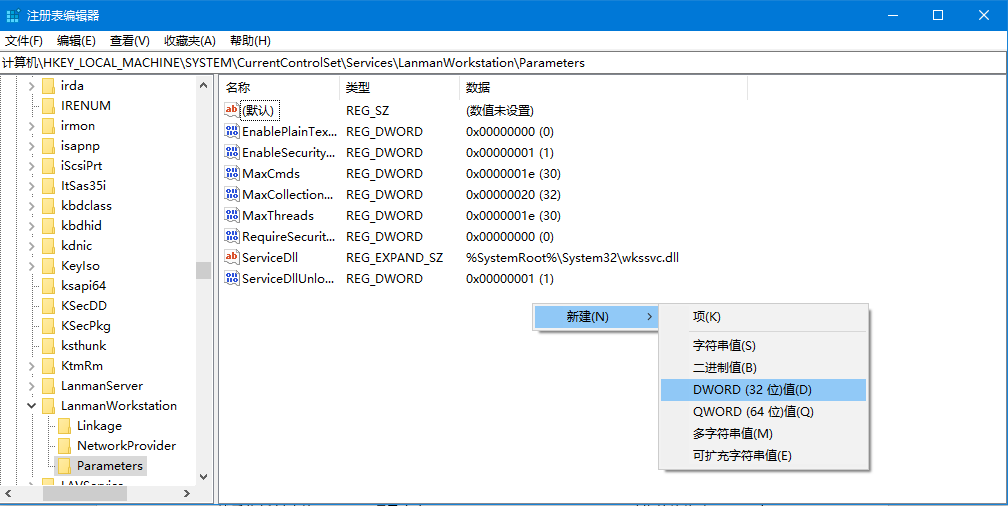The image size is (1008, 506).
Task: Expand the kbdclass tree node
Action: tap(31, 206)
